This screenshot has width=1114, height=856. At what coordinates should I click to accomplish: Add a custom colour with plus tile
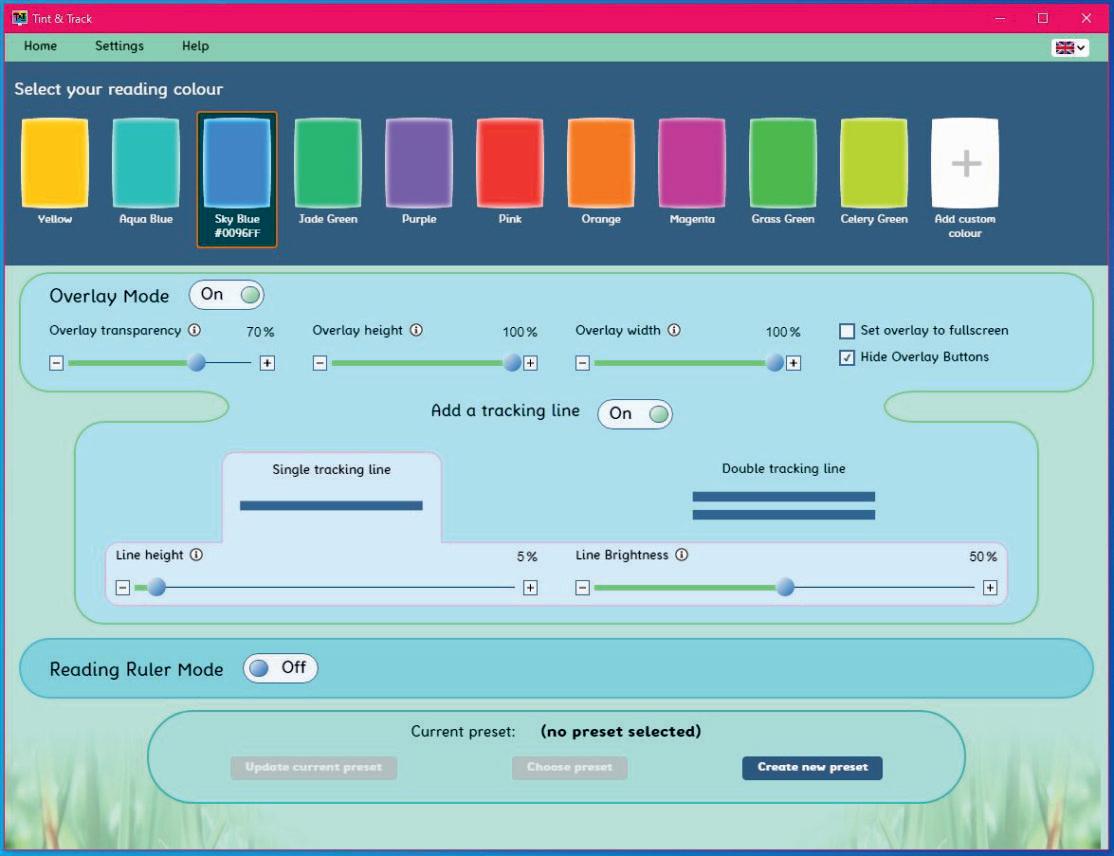click(x=965, y=163)
